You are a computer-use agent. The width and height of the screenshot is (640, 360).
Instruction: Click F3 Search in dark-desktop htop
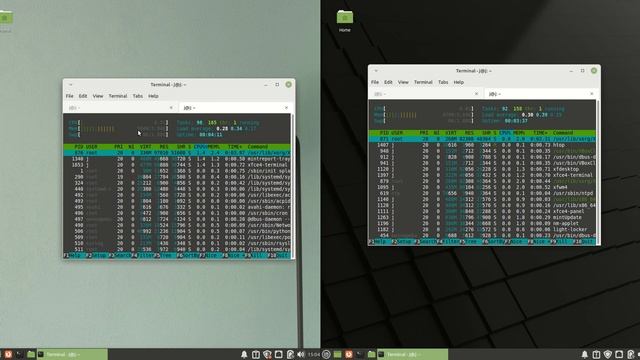pyautogui.click(x=425, y=242)
